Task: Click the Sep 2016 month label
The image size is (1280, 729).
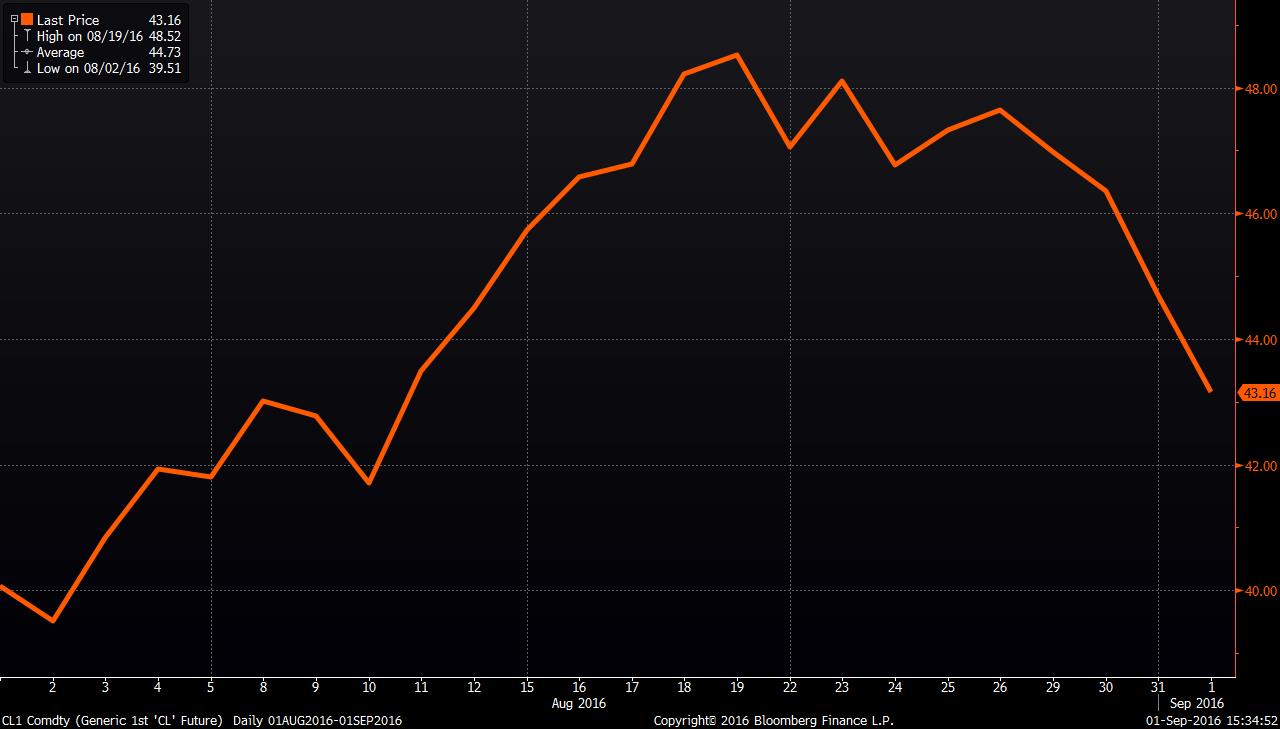Action: tap(1196, 703)
